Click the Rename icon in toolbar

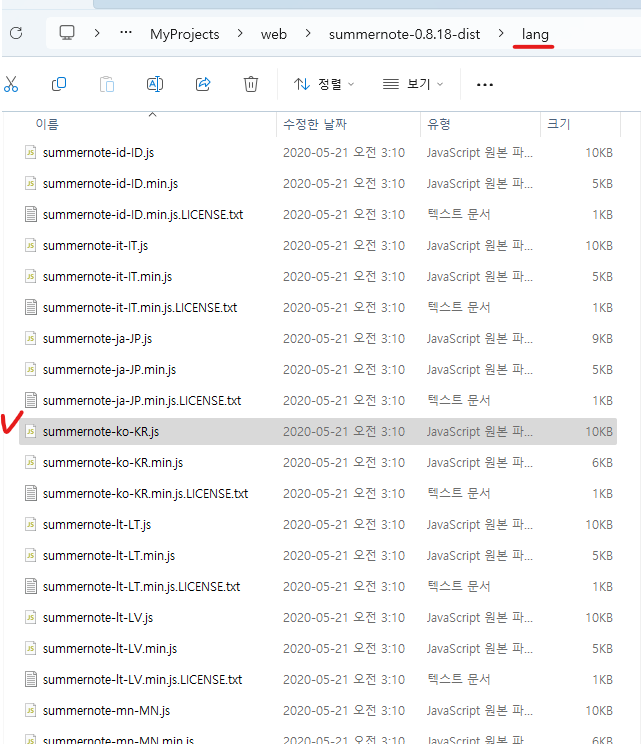pos(155,84)
